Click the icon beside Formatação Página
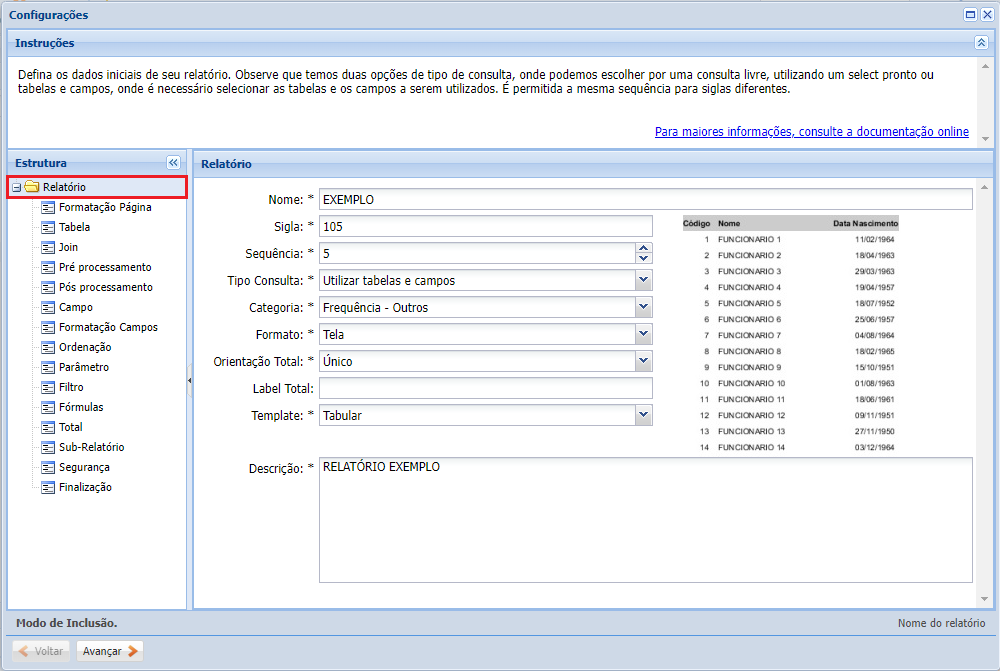The height and width of the screenshot is (671, 1000). click(x=48, y=207)
